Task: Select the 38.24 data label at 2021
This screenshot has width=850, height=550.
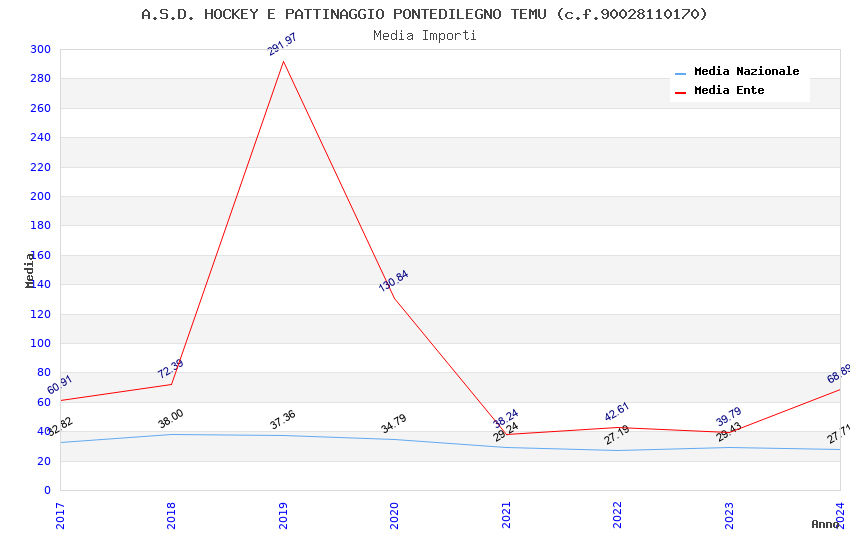Action: coord(506,419)
